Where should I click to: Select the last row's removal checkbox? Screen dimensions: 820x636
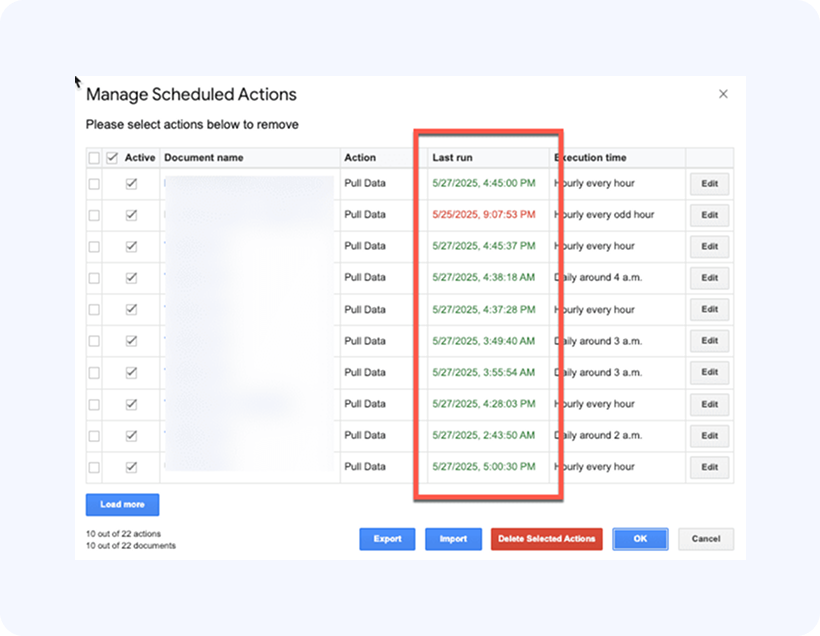94,467
